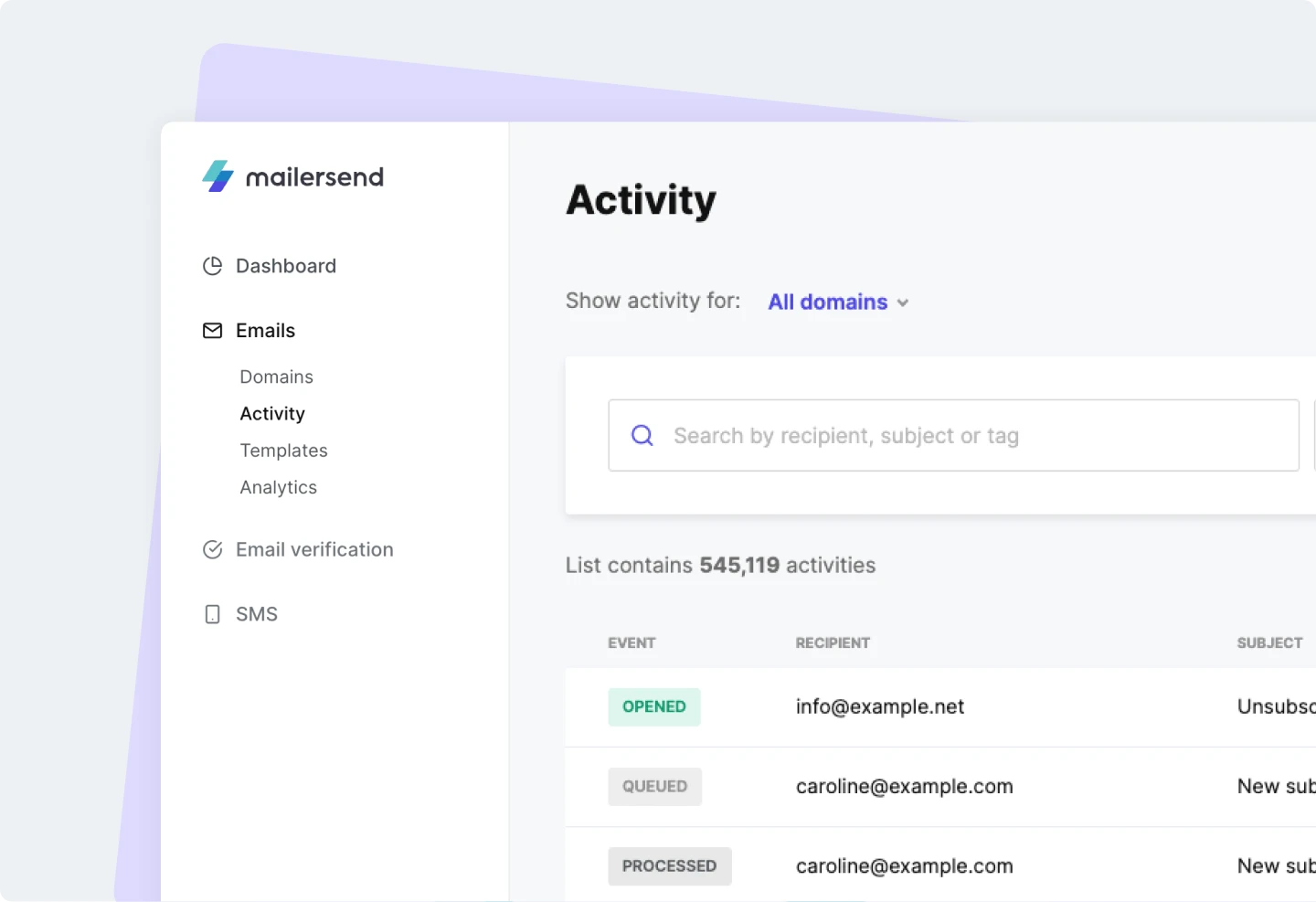Click the RECIPIENT column header
1316x902 pixels.
tap(833, 642)
